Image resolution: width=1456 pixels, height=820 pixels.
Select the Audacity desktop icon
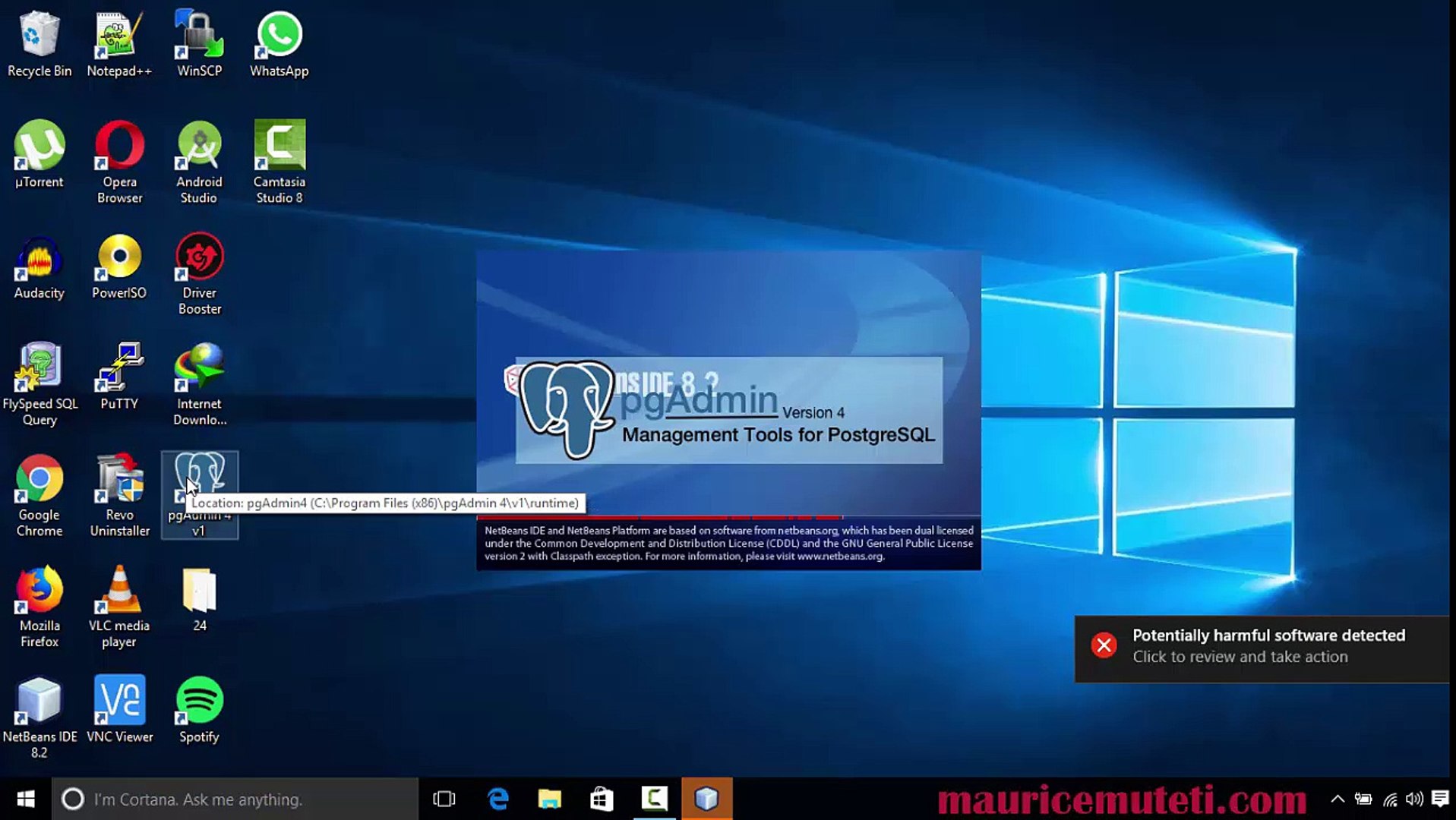(x=39, y=266)
